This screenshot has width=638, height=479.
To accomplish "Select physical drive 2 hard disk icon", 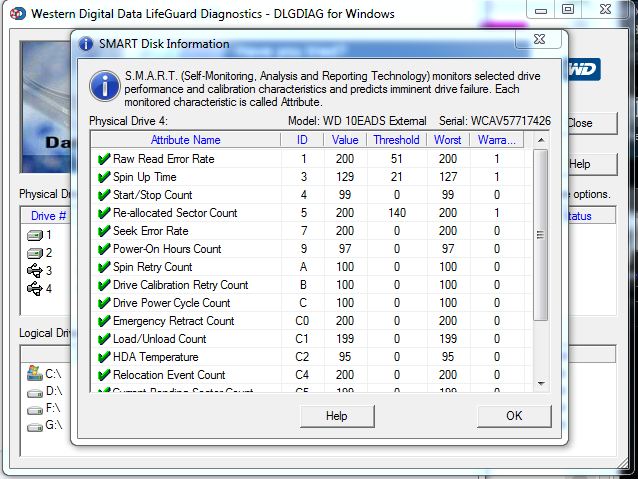I will coord(35,253).
